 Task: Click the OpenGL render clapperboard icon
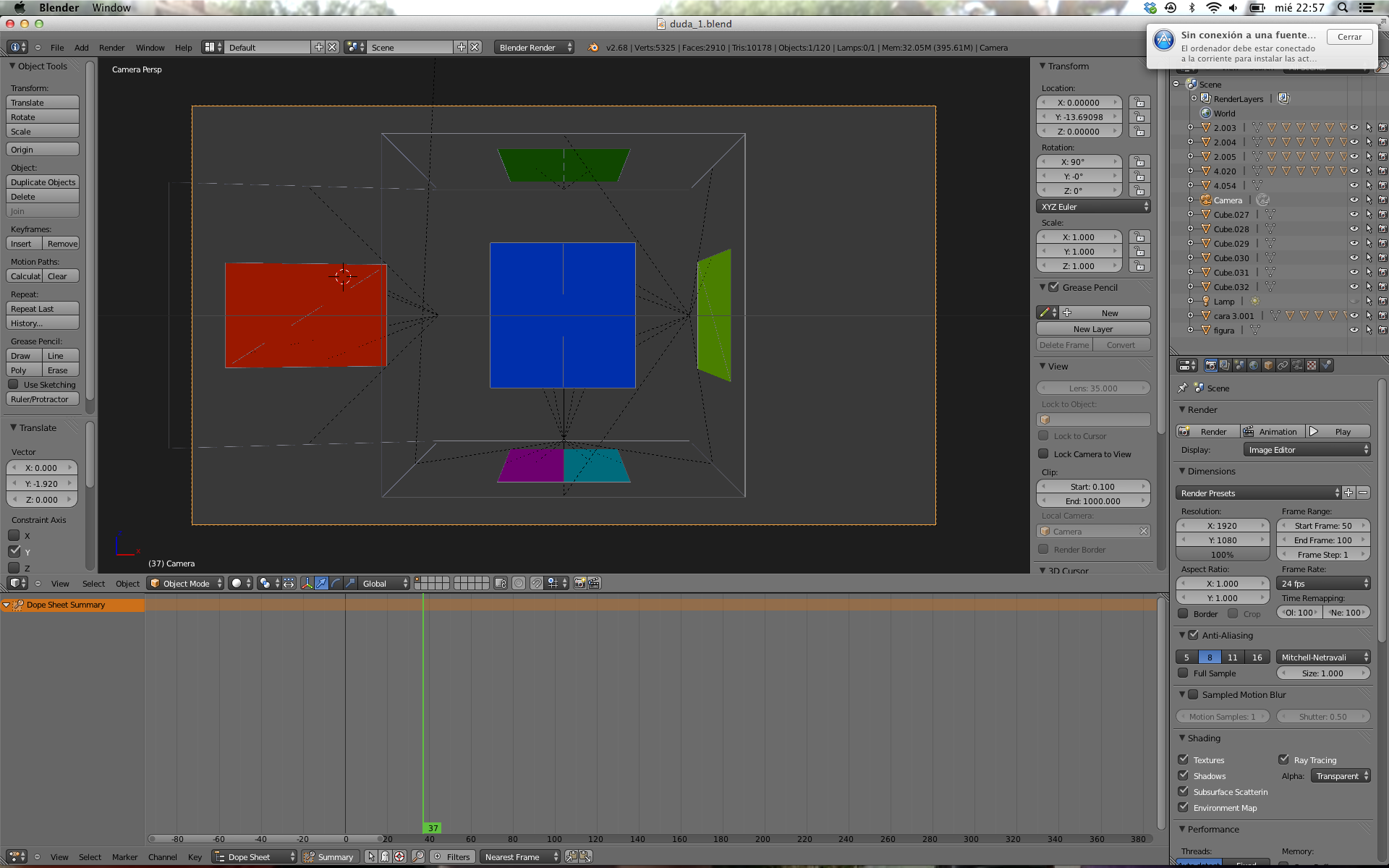click(594, 583)
